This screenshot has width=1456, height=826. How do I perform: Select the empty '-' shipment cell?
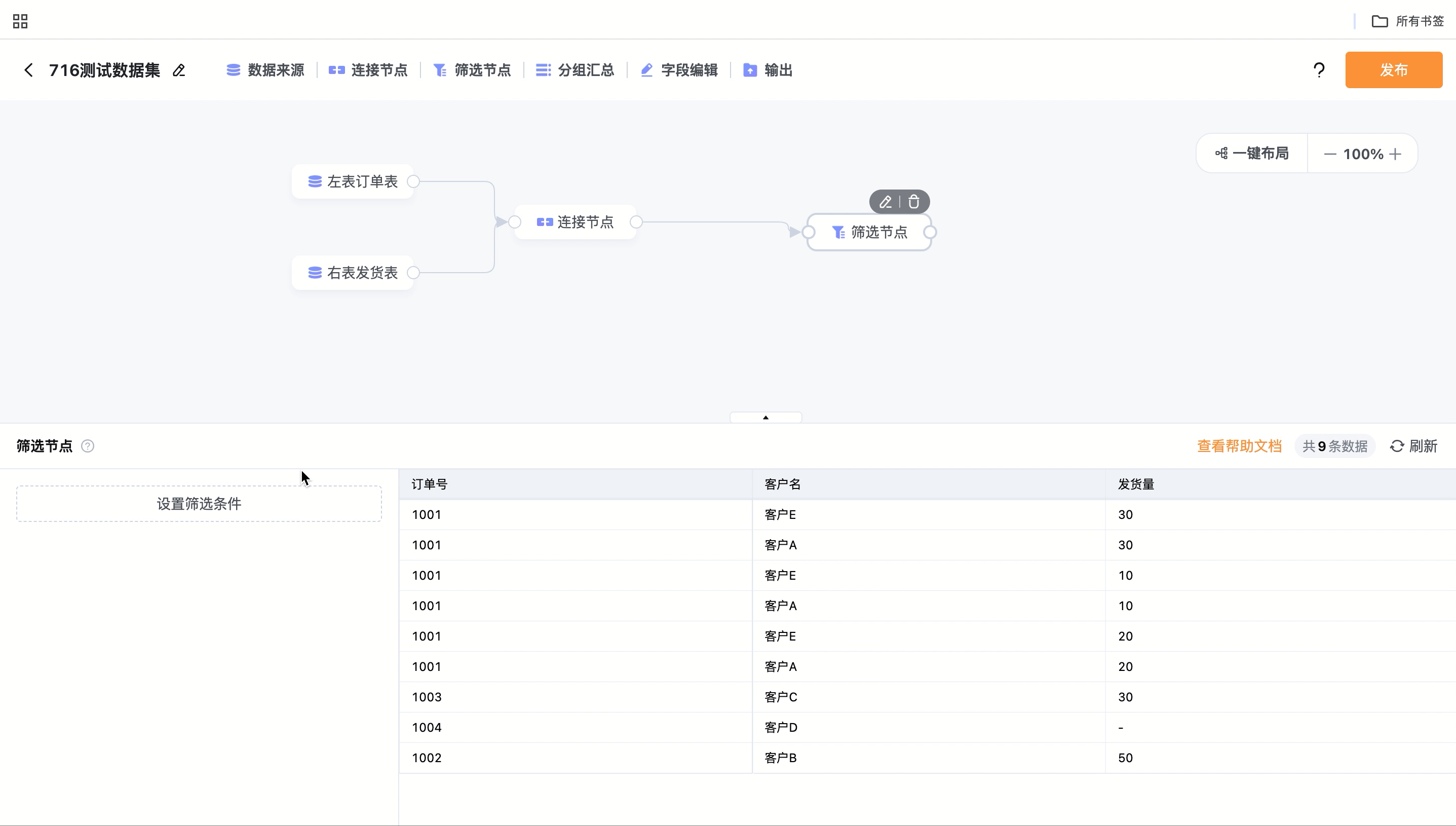pyautogui.click(x=1280, y=727)
